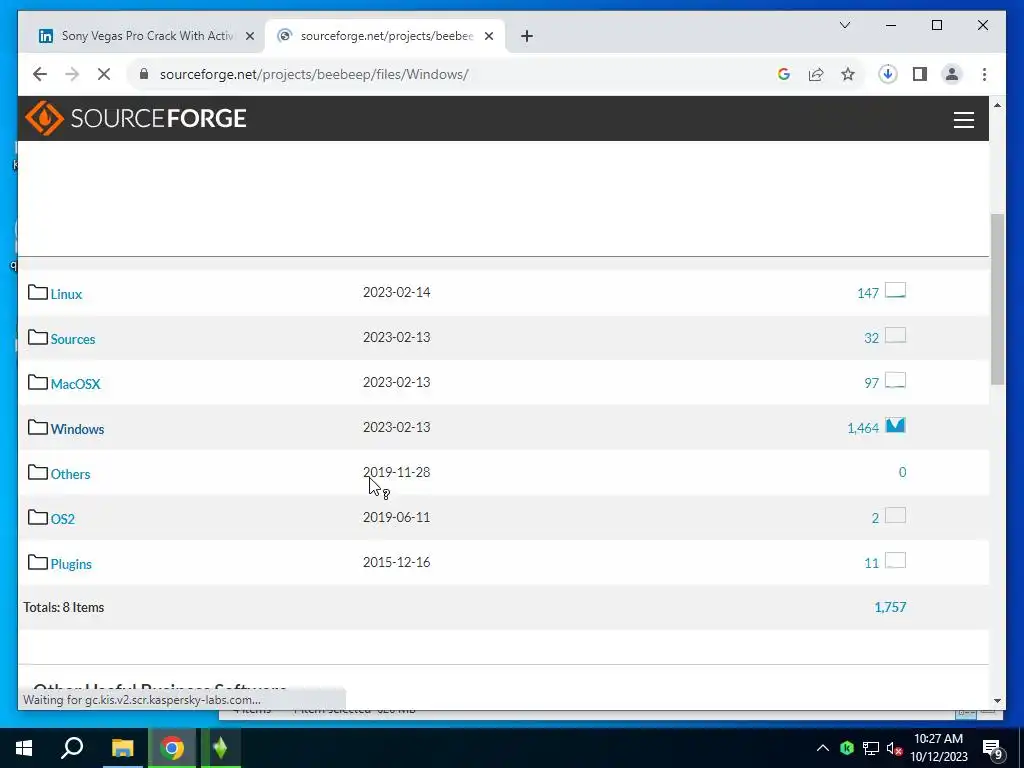This screenshot has height=768, width=1024.
Task: Open the Others folder link
Action: pos(71,475)
